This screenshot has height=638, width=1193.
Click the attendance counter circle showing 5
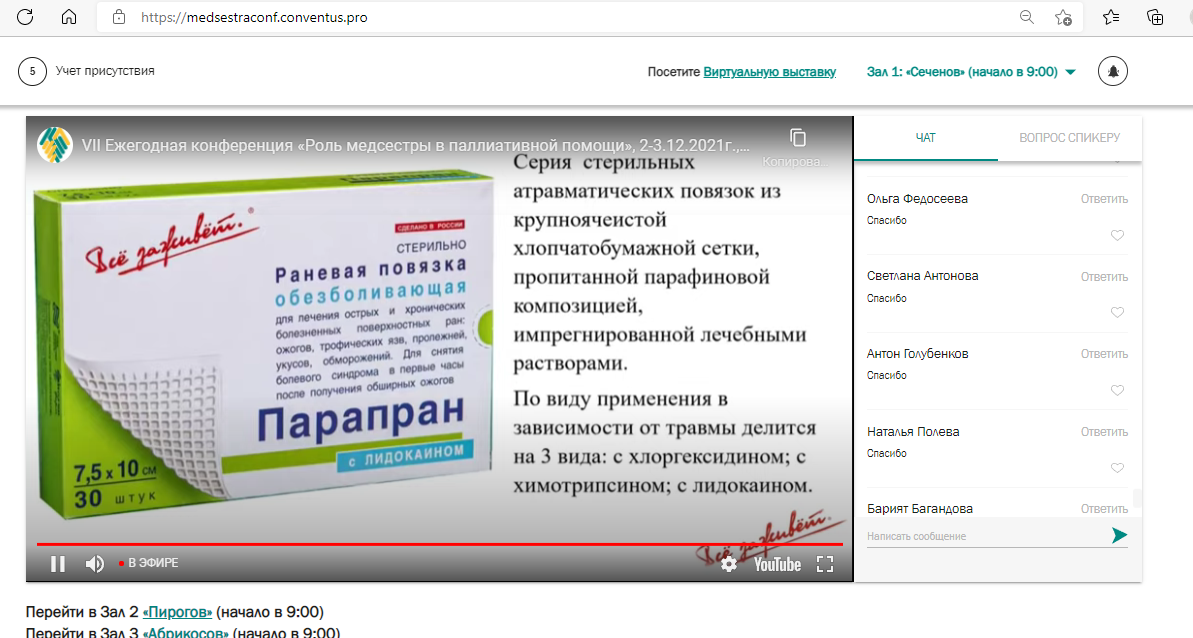click(32, 71)
